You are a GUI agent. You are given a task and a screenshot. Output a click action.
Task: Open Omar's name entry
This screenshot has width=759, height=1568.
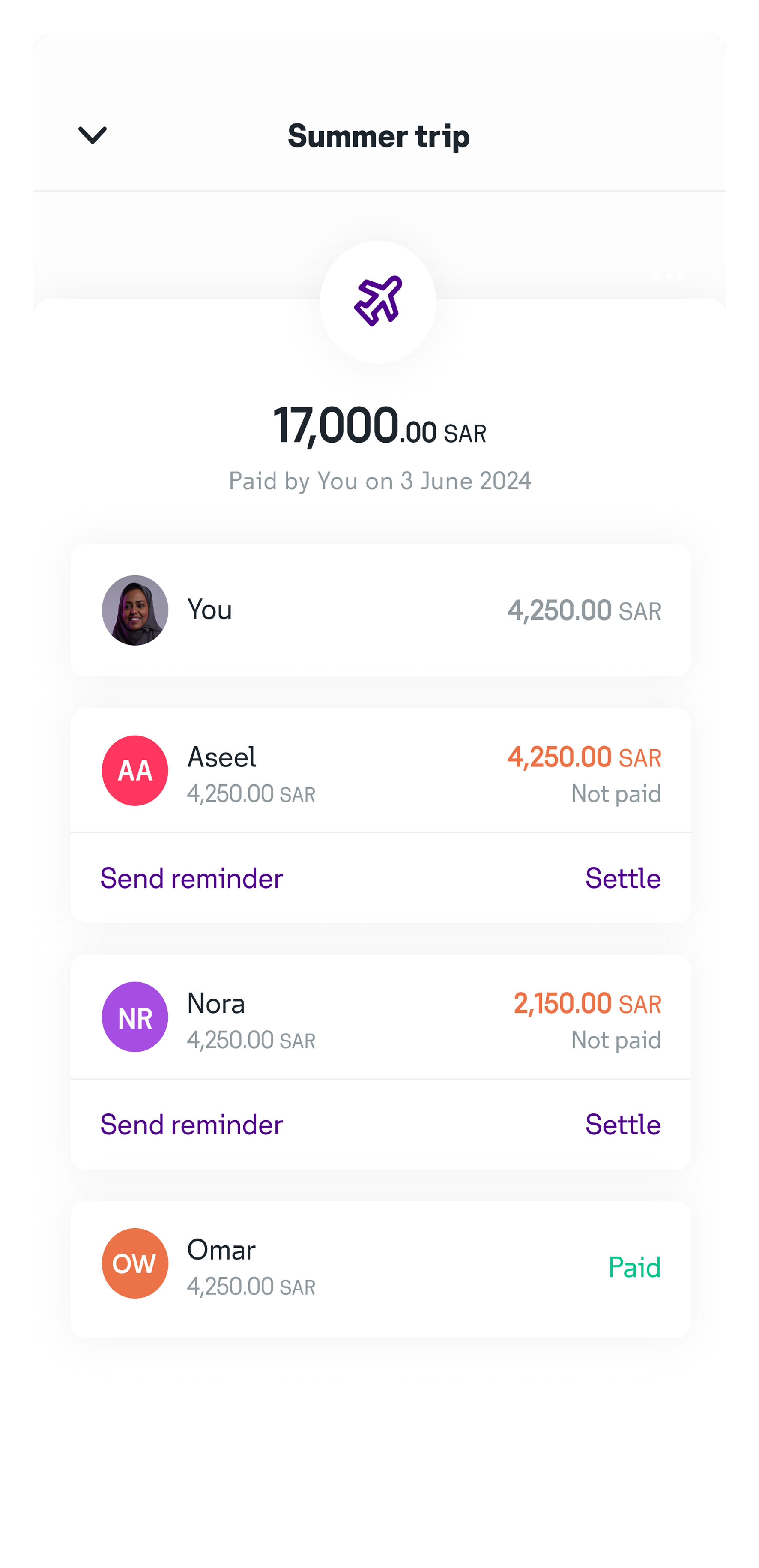(x=221, y=1250)
